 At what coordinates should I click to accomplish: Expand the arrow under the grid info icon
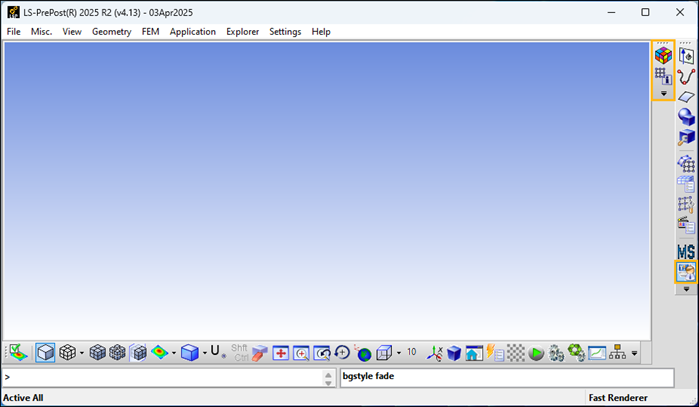click(663, 94)
